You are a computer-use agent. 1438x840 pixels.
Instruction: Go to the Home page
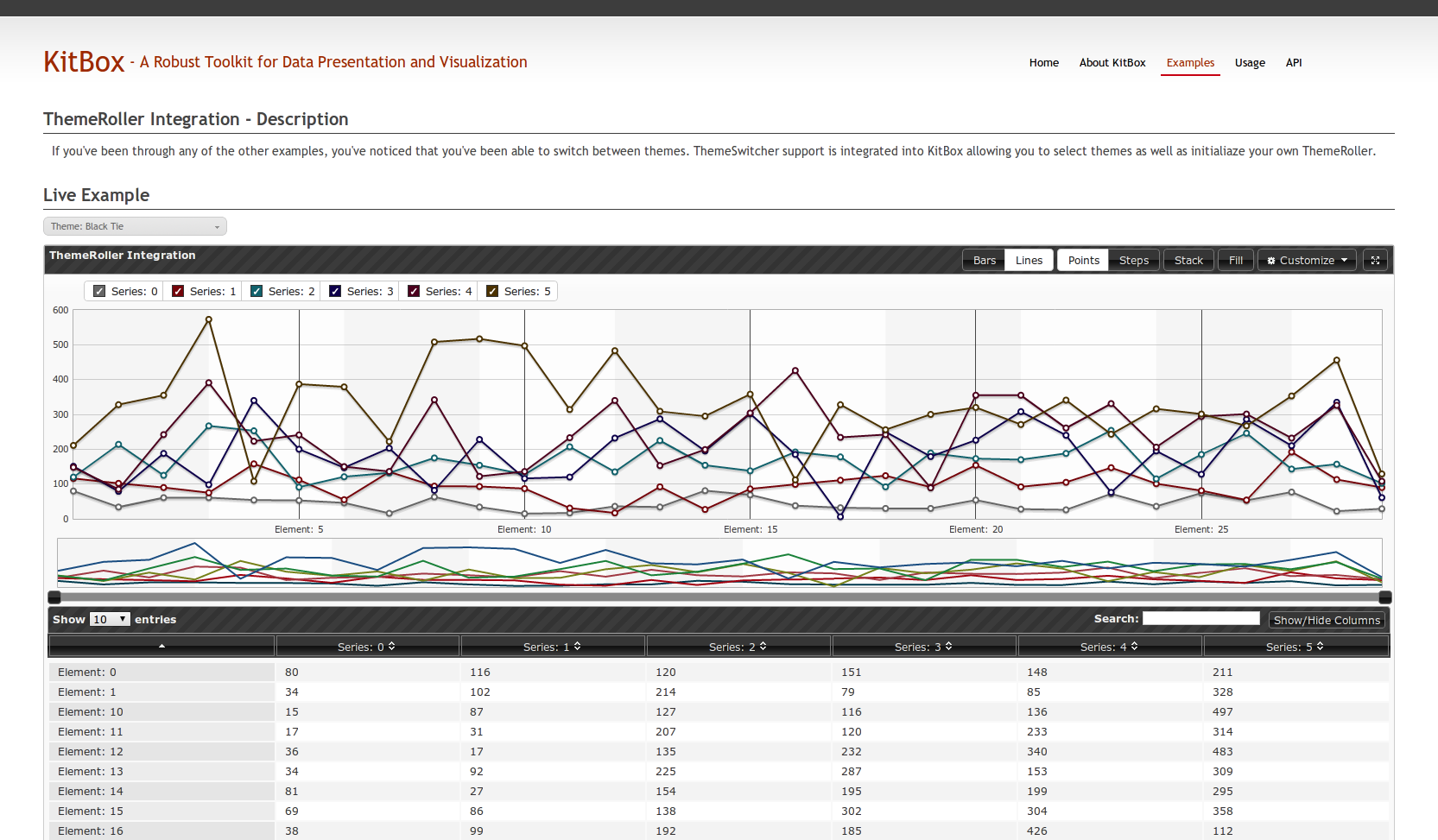pos(1043,62)
